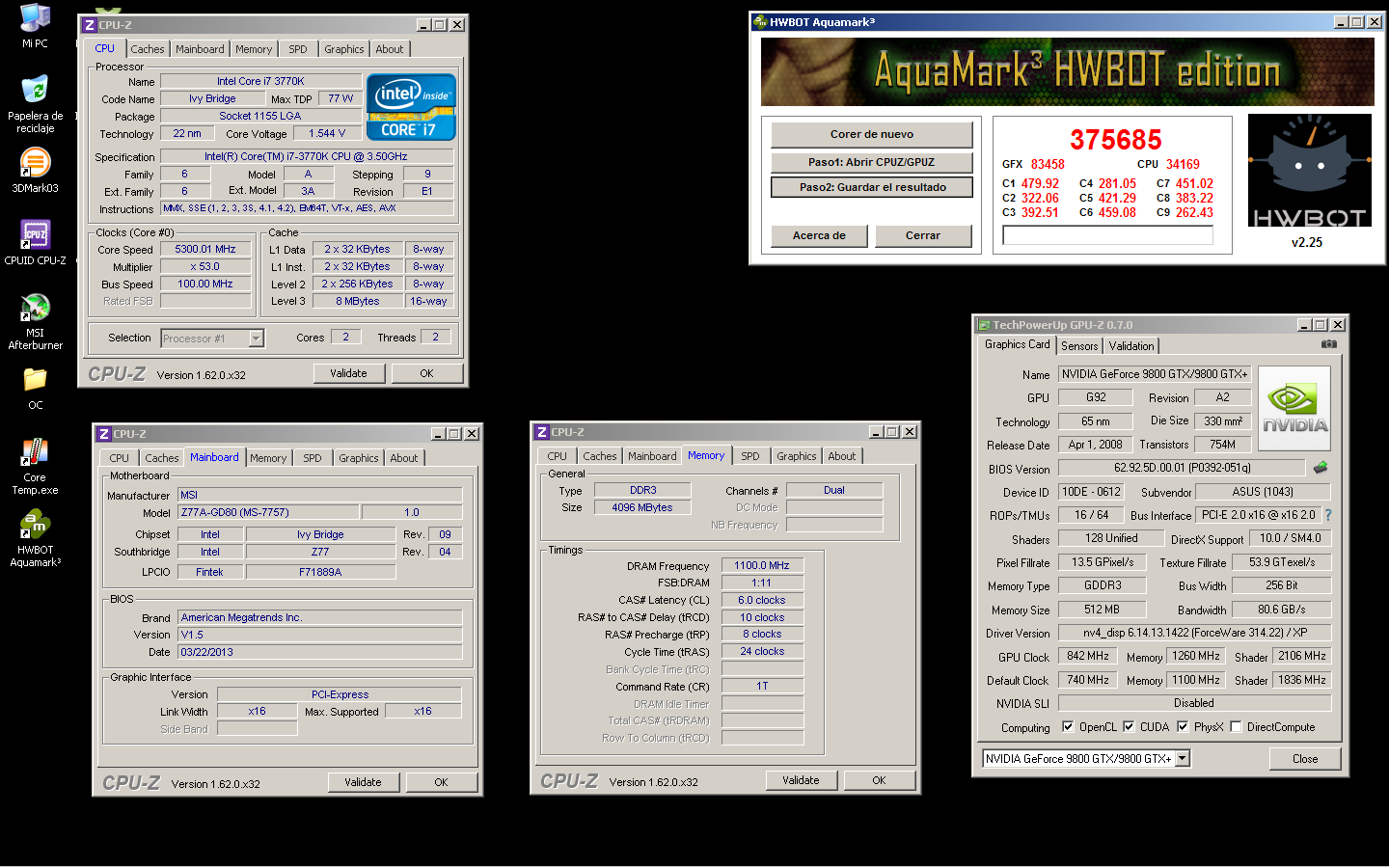
Task: Open Memory tab in CPU-Z Mainboard window
Action: pyautogui.click(x=268, y=458)
